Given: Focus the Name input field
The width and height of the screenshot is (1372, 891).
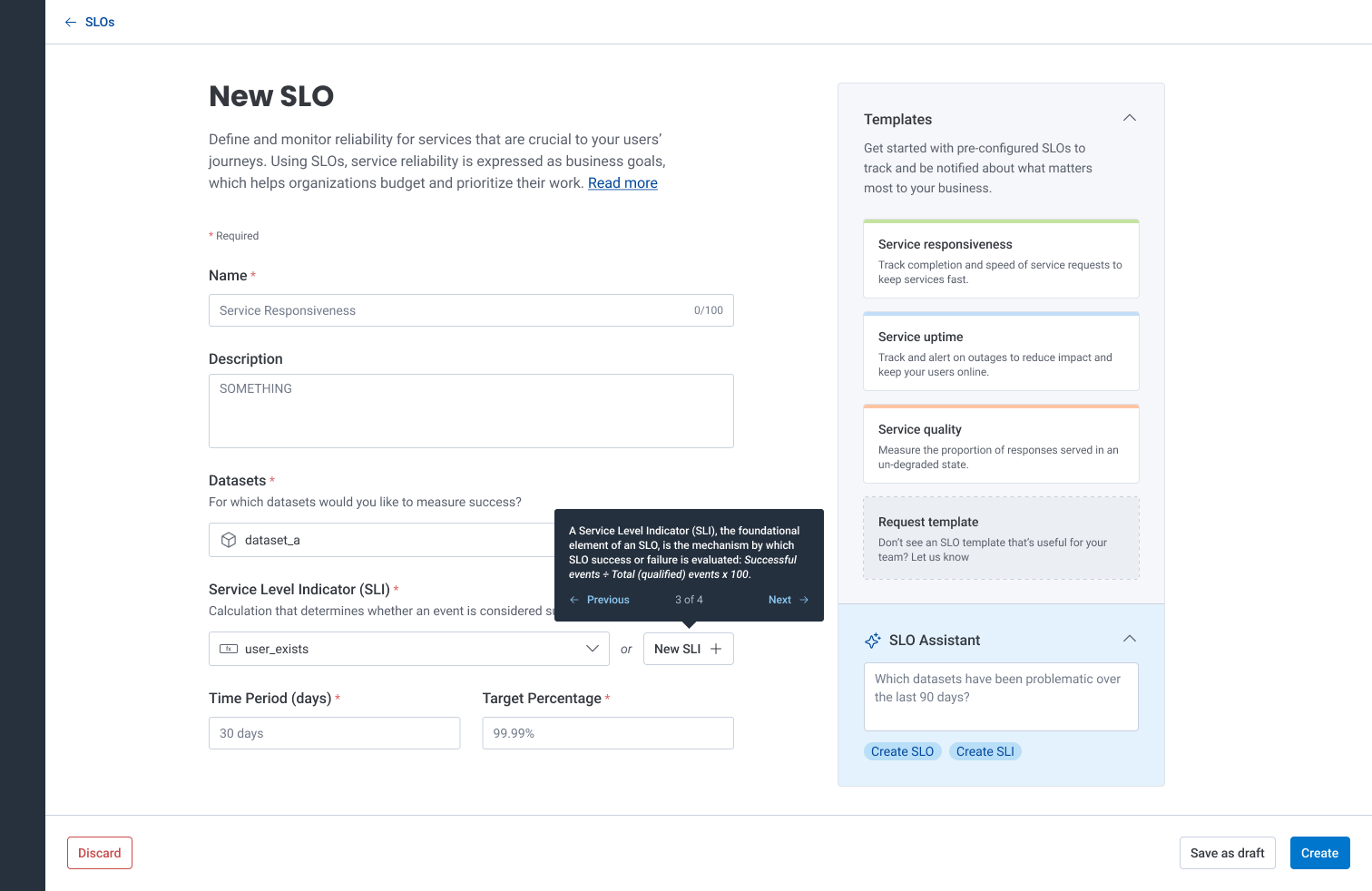Looking at the screenshot, I should [471, 310].
